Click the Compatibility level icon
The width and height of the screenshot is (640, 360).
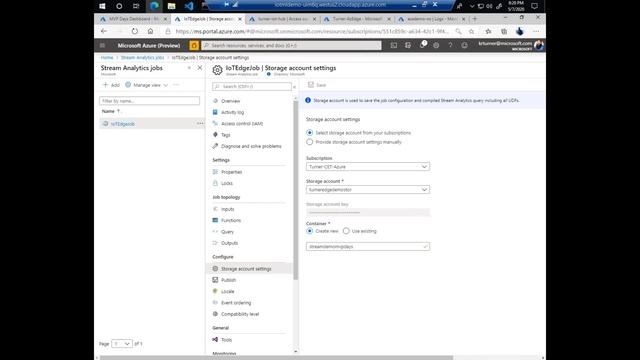click(215, 314)
